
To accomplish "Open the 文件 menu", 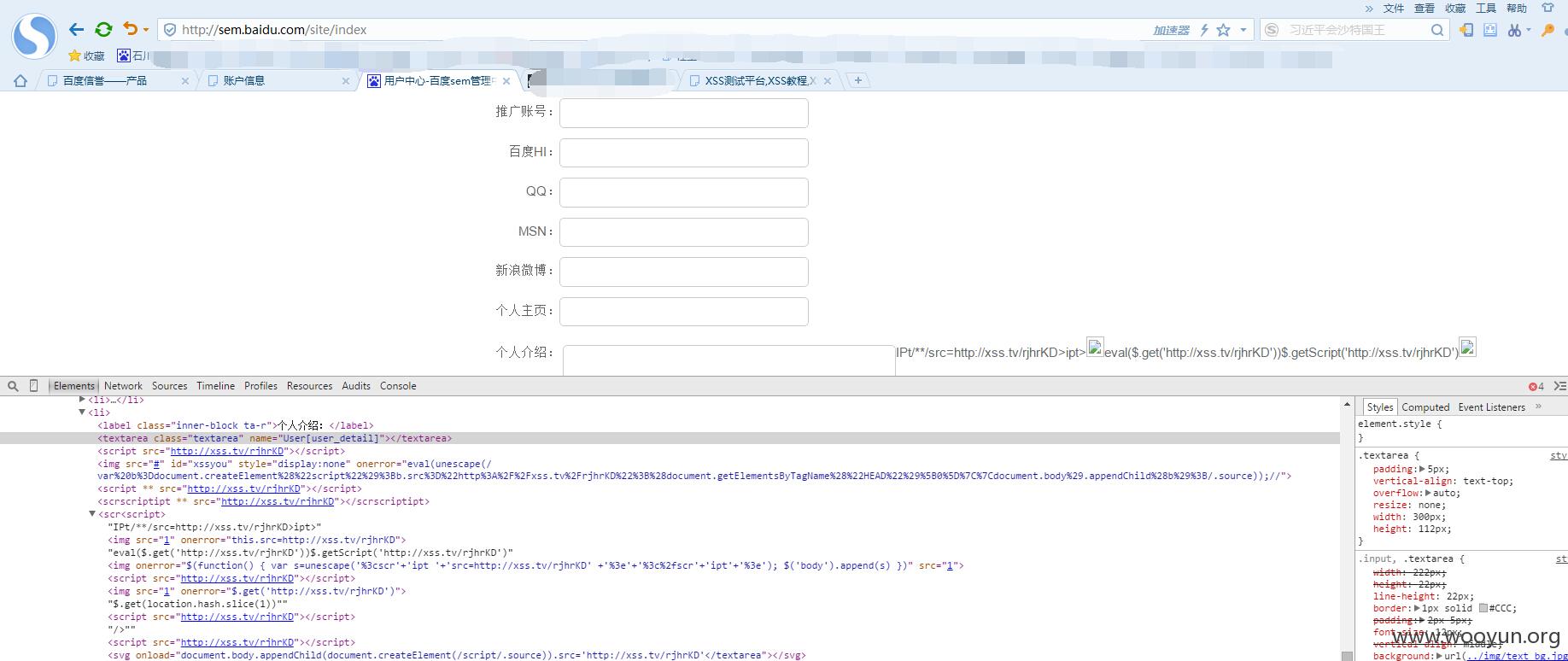I will [1394, 9].
